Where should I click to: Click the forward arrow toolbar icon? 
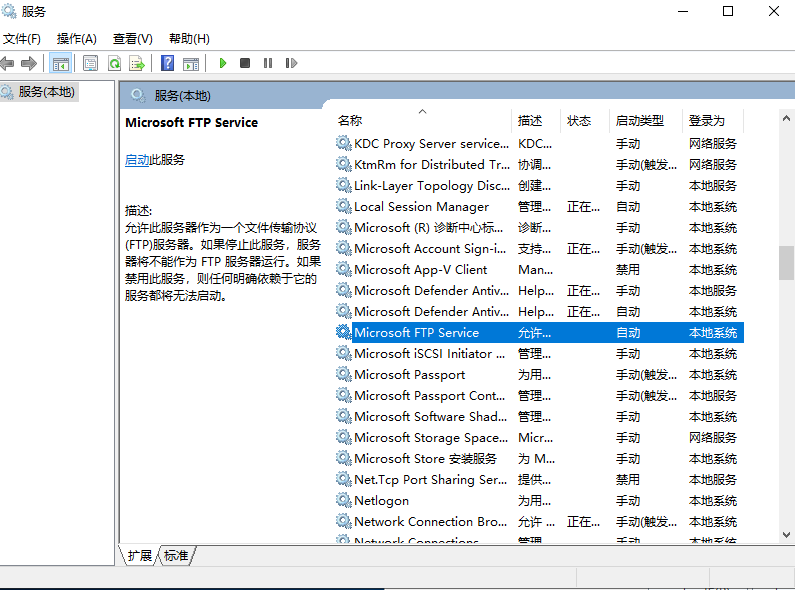click(29, 63)
